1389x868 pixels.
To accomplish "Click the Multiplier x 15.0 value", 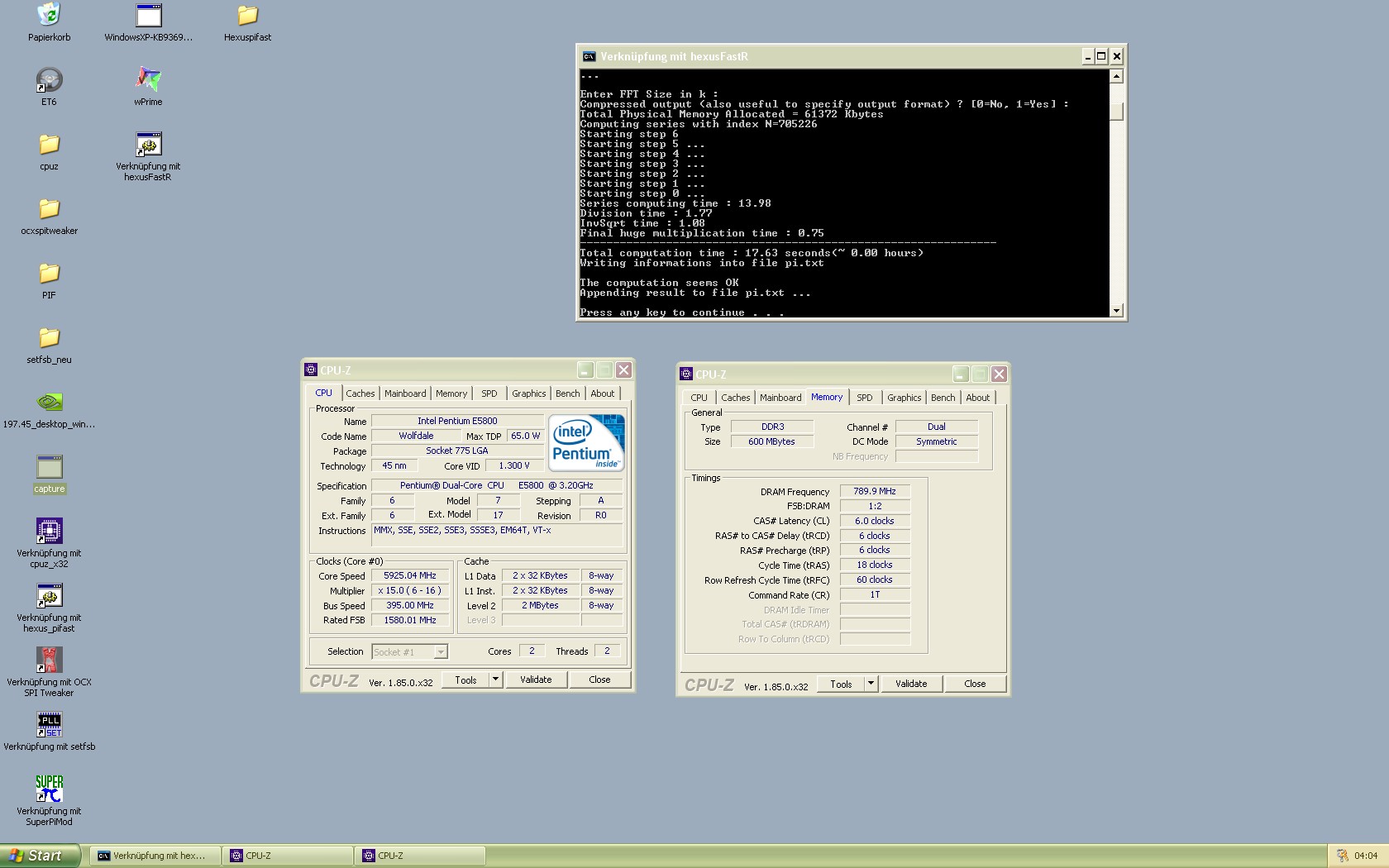I will coord(410,590).
